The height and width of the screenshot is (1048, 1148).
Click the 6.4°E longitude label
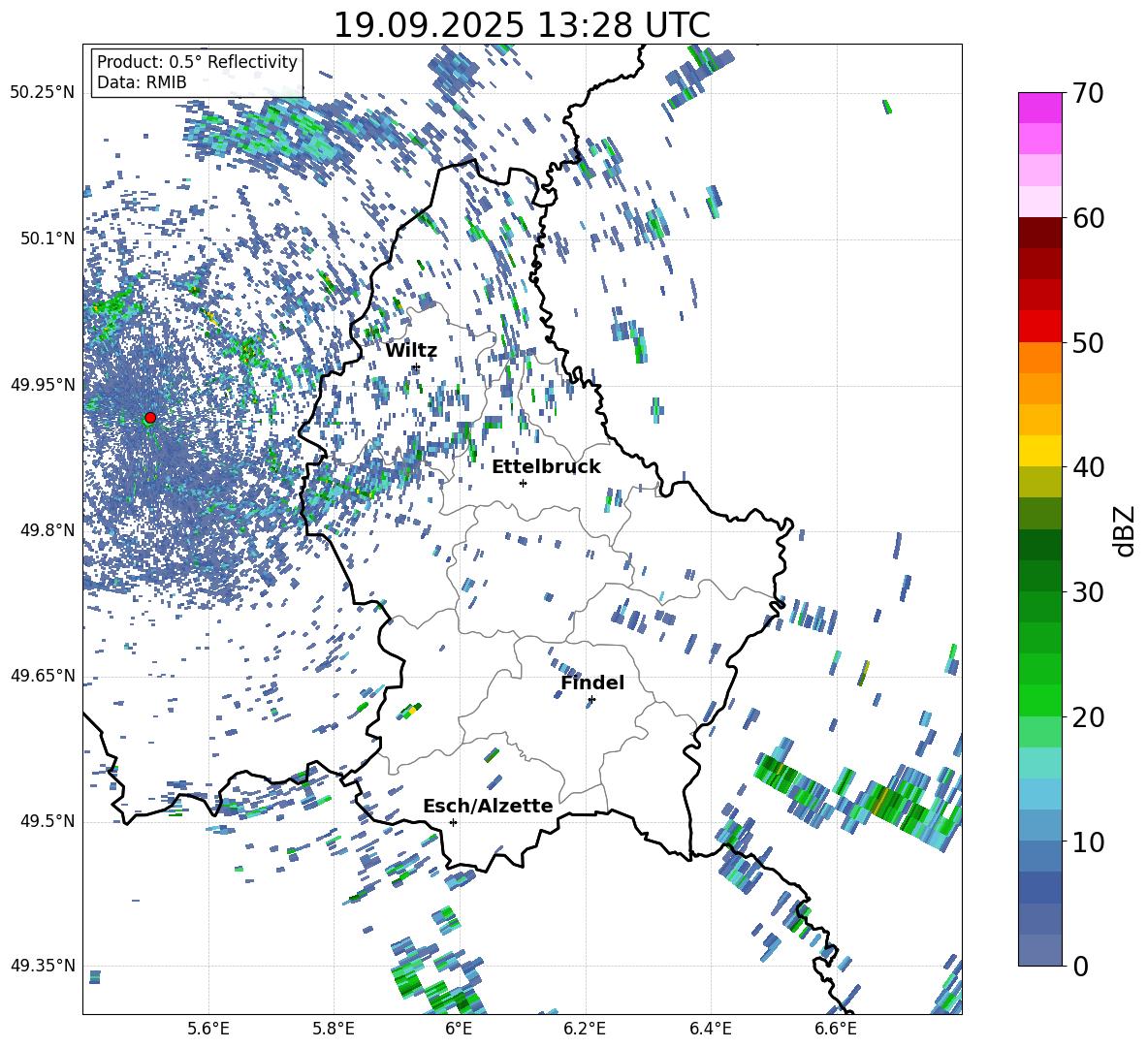[x=710, y=1029]
